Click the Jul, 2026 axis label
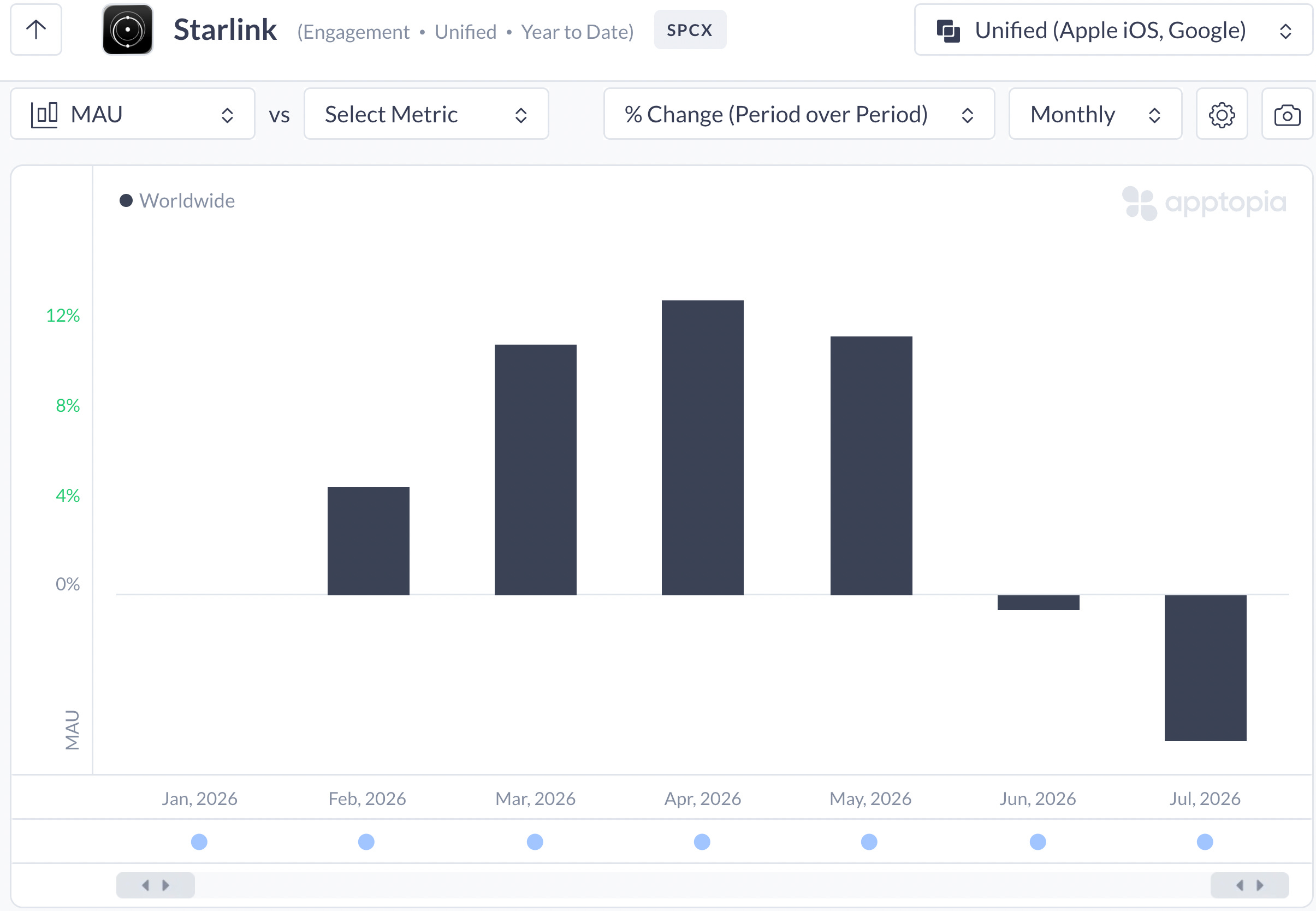 coord(1205,798)
